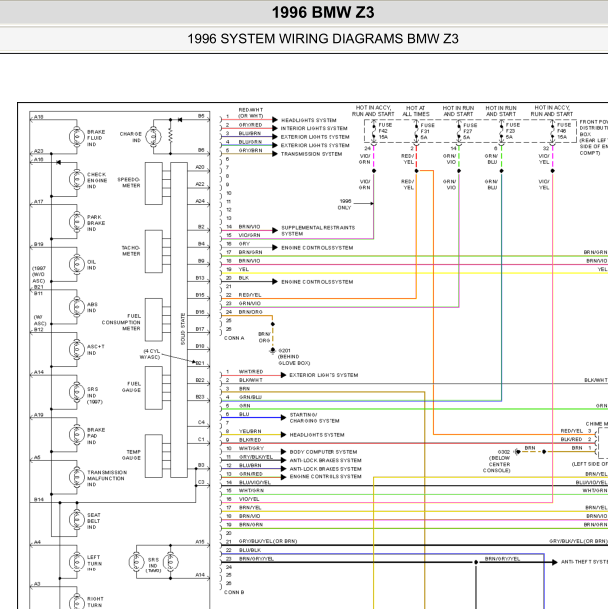Click Fuse F23 5A symbol
Viewport: 608px width, 609px height.
(x=502, y=132)
